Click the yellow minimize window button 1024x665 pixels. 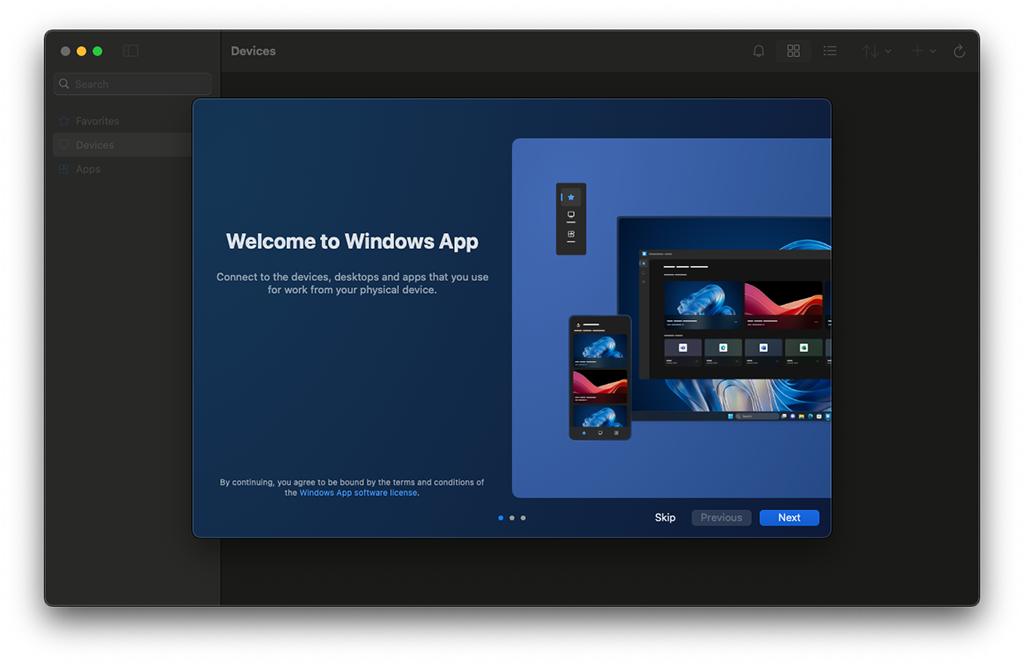click(x=82, y=51)
